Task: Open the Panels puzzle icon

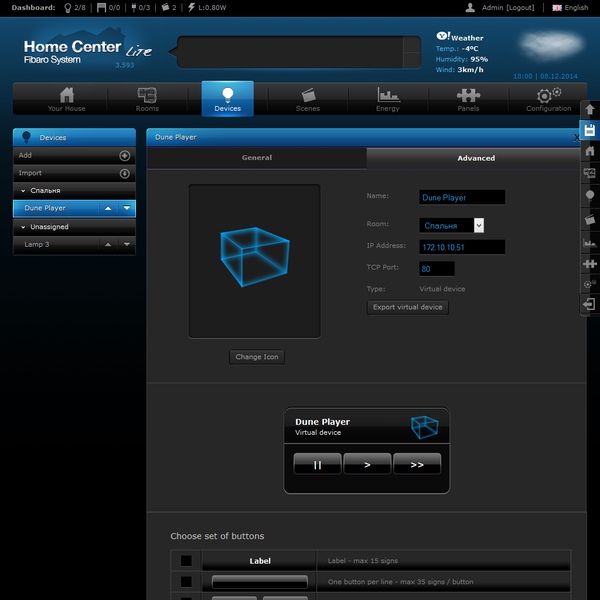Action: [468, 95]
